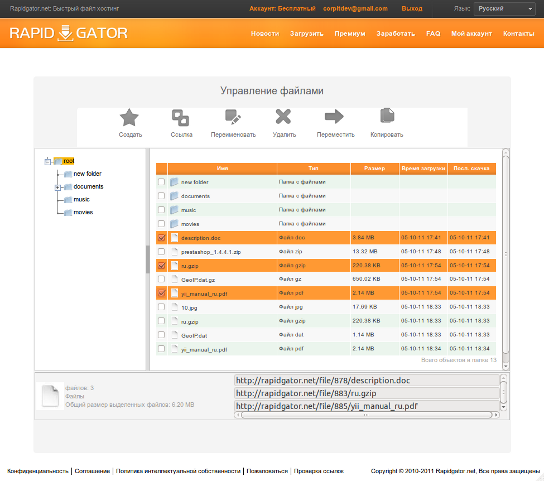Click the Переименовать rename icon
544x481 pixels.
pyautogui.click(x=233, y=117)
